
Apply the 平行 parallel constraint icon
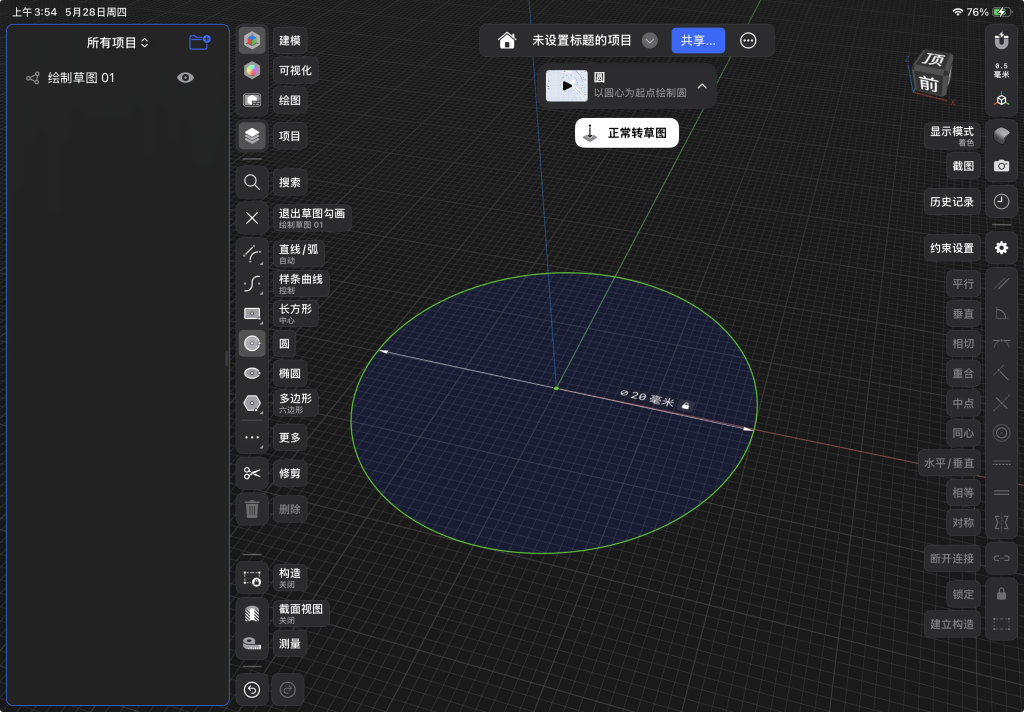pyautogui.click(x=1001, y=283)
